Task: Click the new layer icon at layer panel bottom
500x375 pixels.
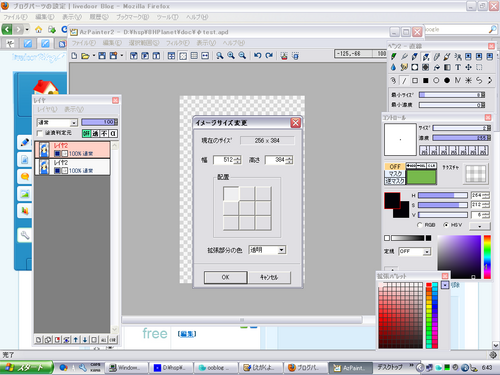Action: (x=38, y=340)
